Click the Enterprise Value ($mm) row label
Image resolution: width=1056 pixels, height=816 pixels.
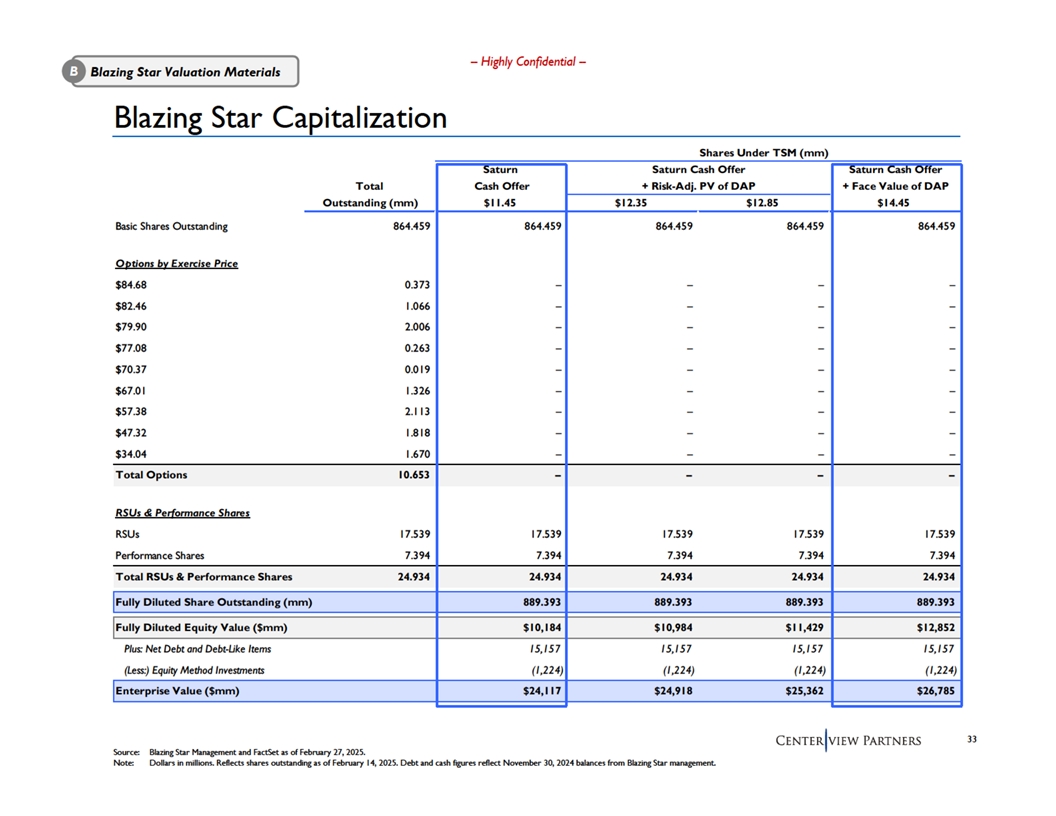click(x=178, y=691)
